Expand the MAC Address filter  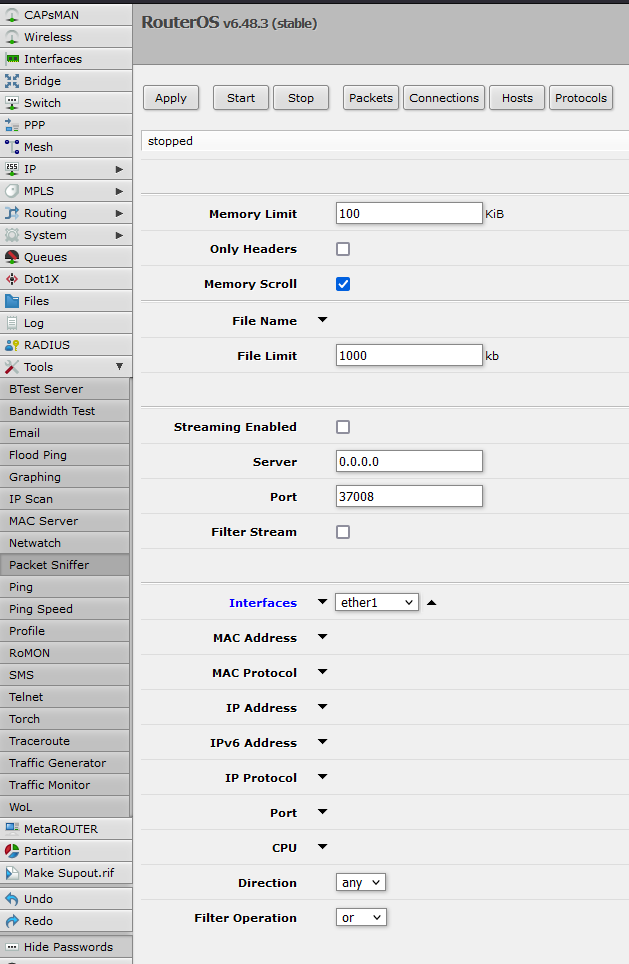[x=322, y=637]
